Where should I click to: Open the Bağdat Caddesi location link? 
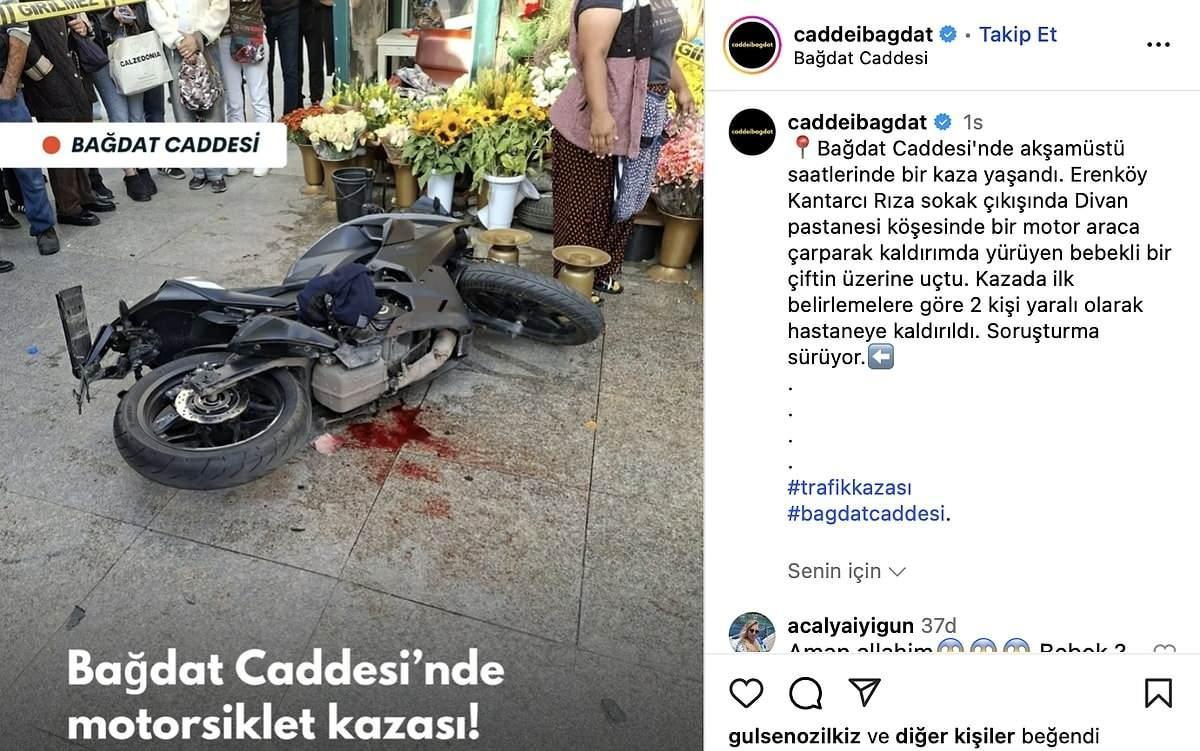[x=860, y=58]
